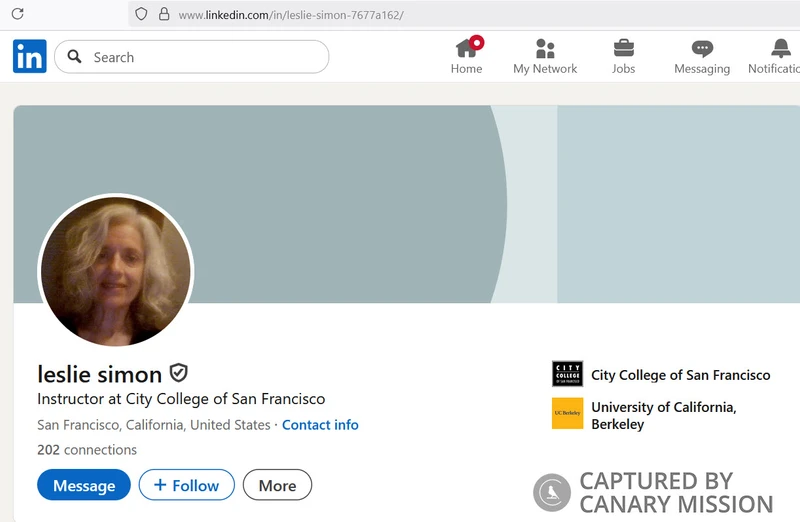Open the Contact info link
800x522 pixels.
[320, 425]
